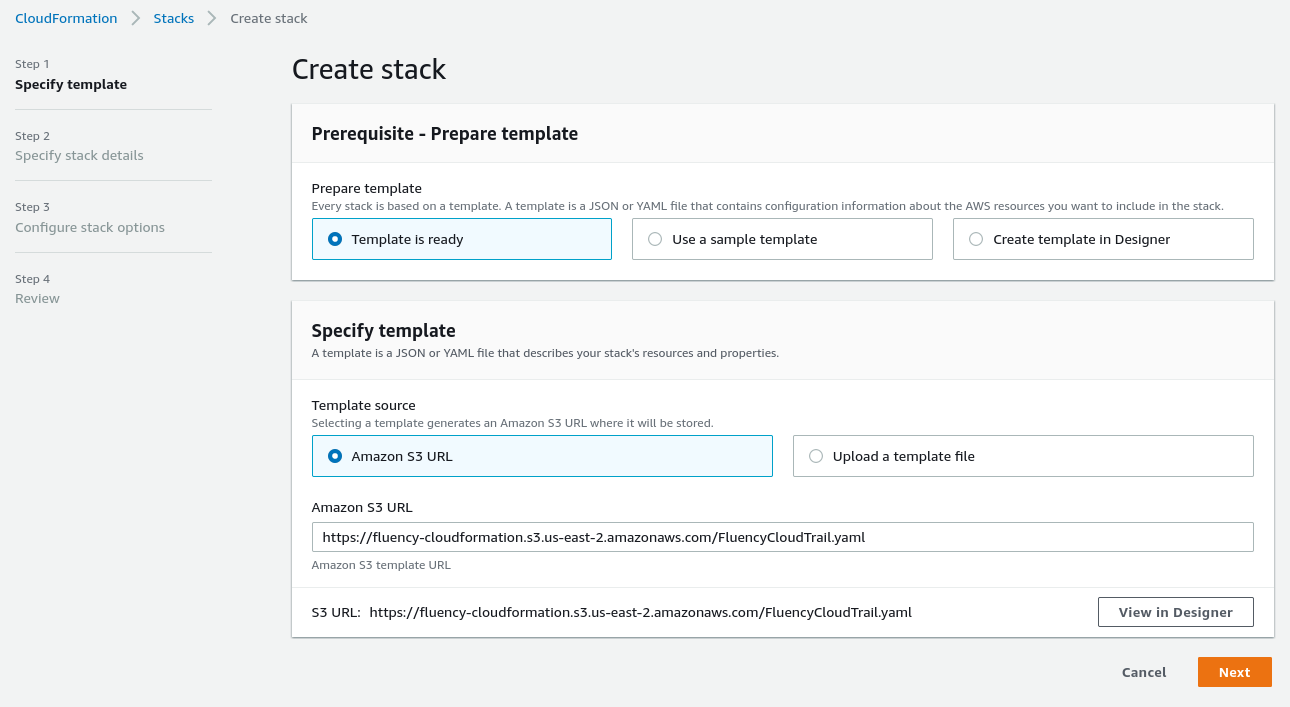The width and height of the screenshot is (1290, 707).
Task: Click 'Amazon S3 template URL' hint text
Action: pos(381,565)
